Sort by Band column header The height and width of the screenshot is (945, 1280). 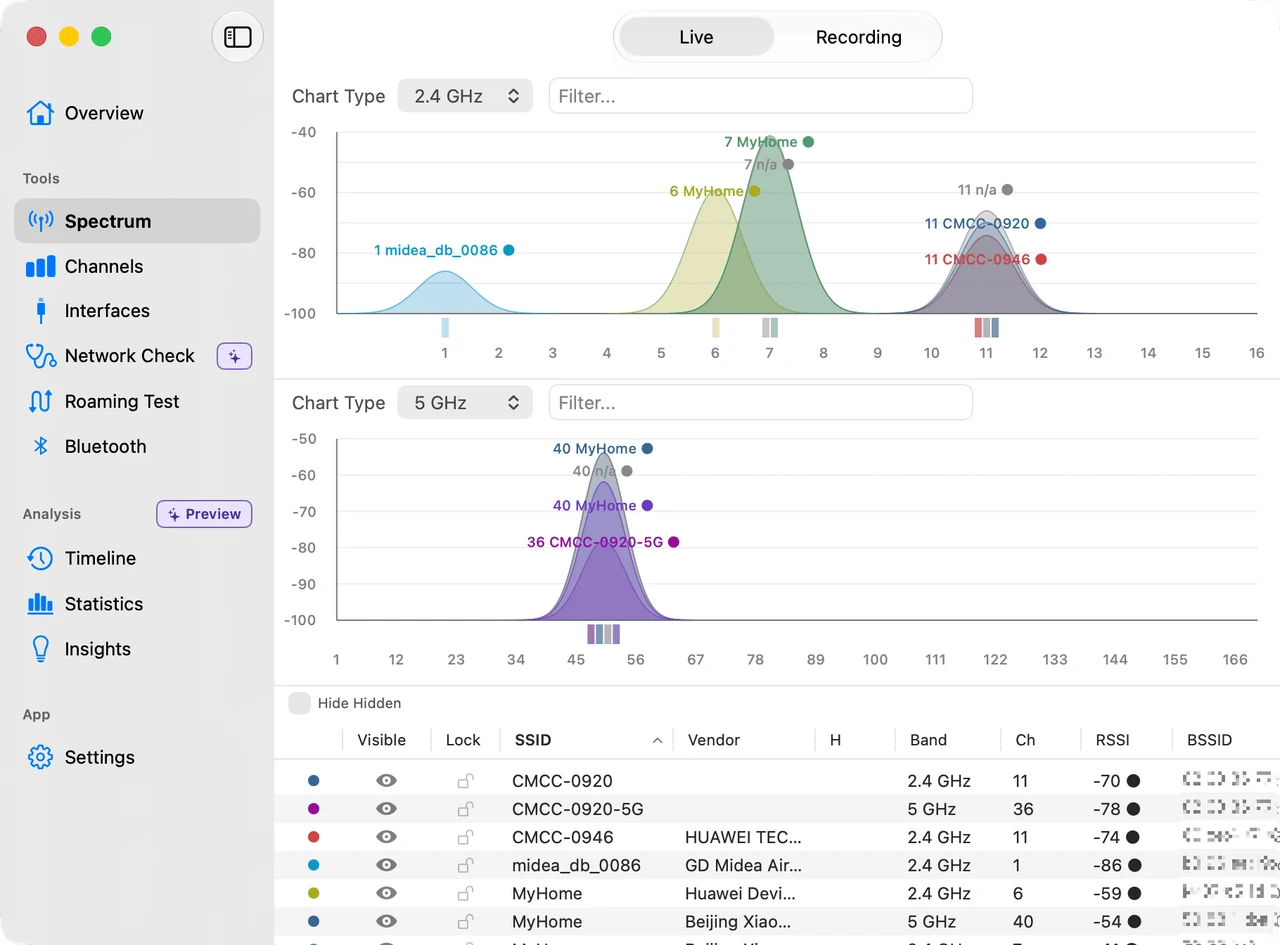coord(928,740)
